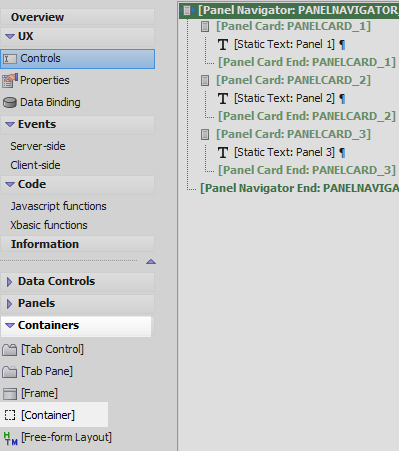
Task: Click the Controls icon in UX section
Action: 10,59
